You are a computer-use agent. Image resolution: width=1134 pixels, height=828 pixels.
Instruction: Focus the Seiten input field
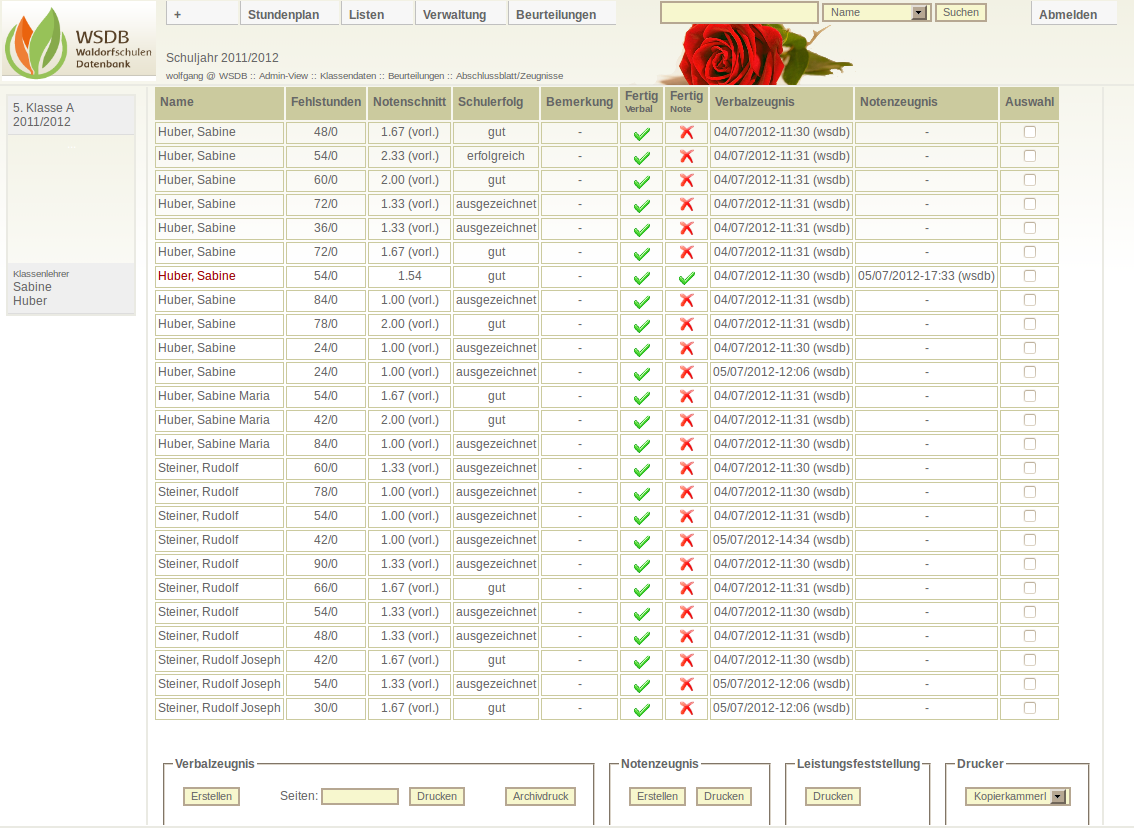point(360,797)
